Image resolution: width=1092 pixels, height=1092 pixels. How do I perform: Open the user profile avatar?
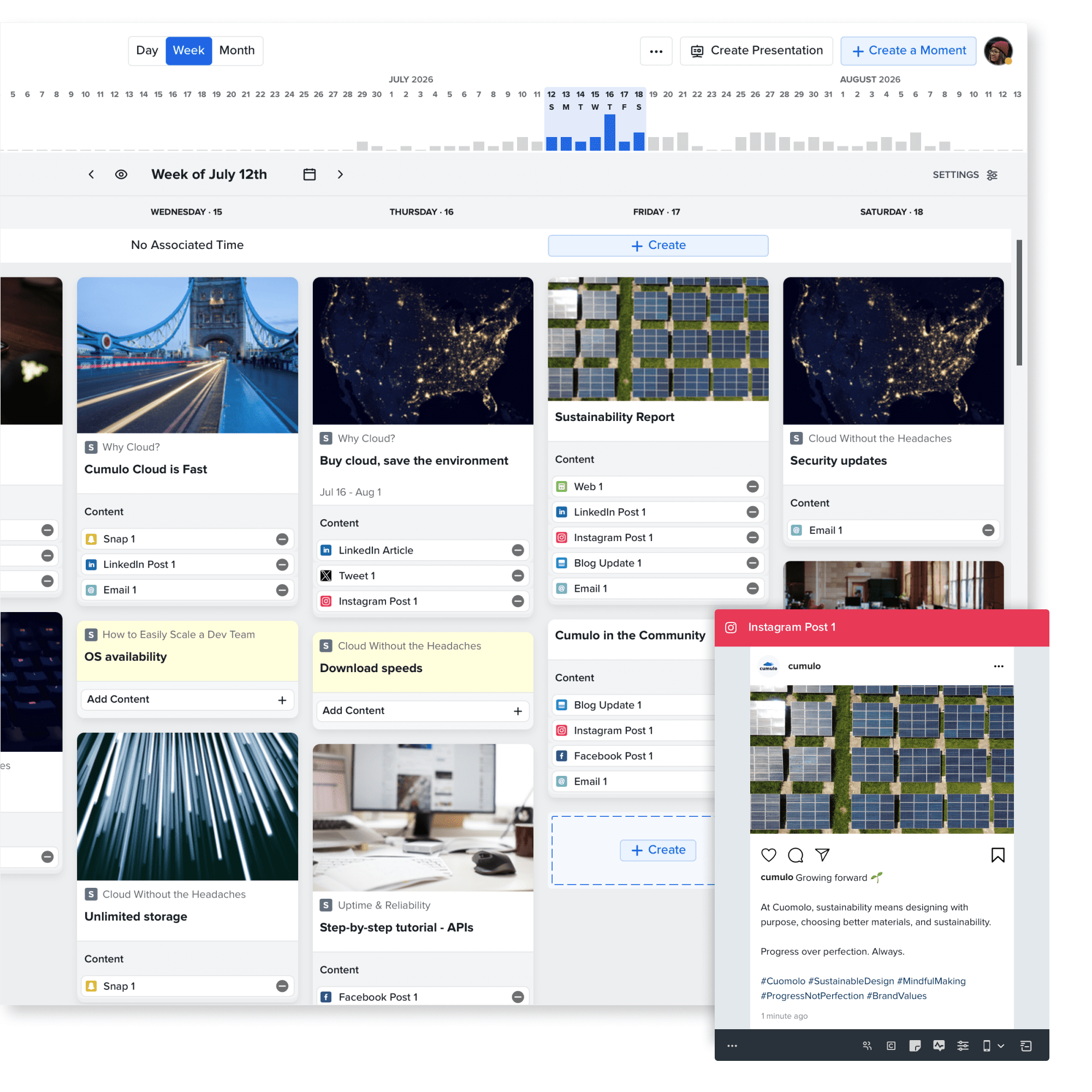click(998, 51)
